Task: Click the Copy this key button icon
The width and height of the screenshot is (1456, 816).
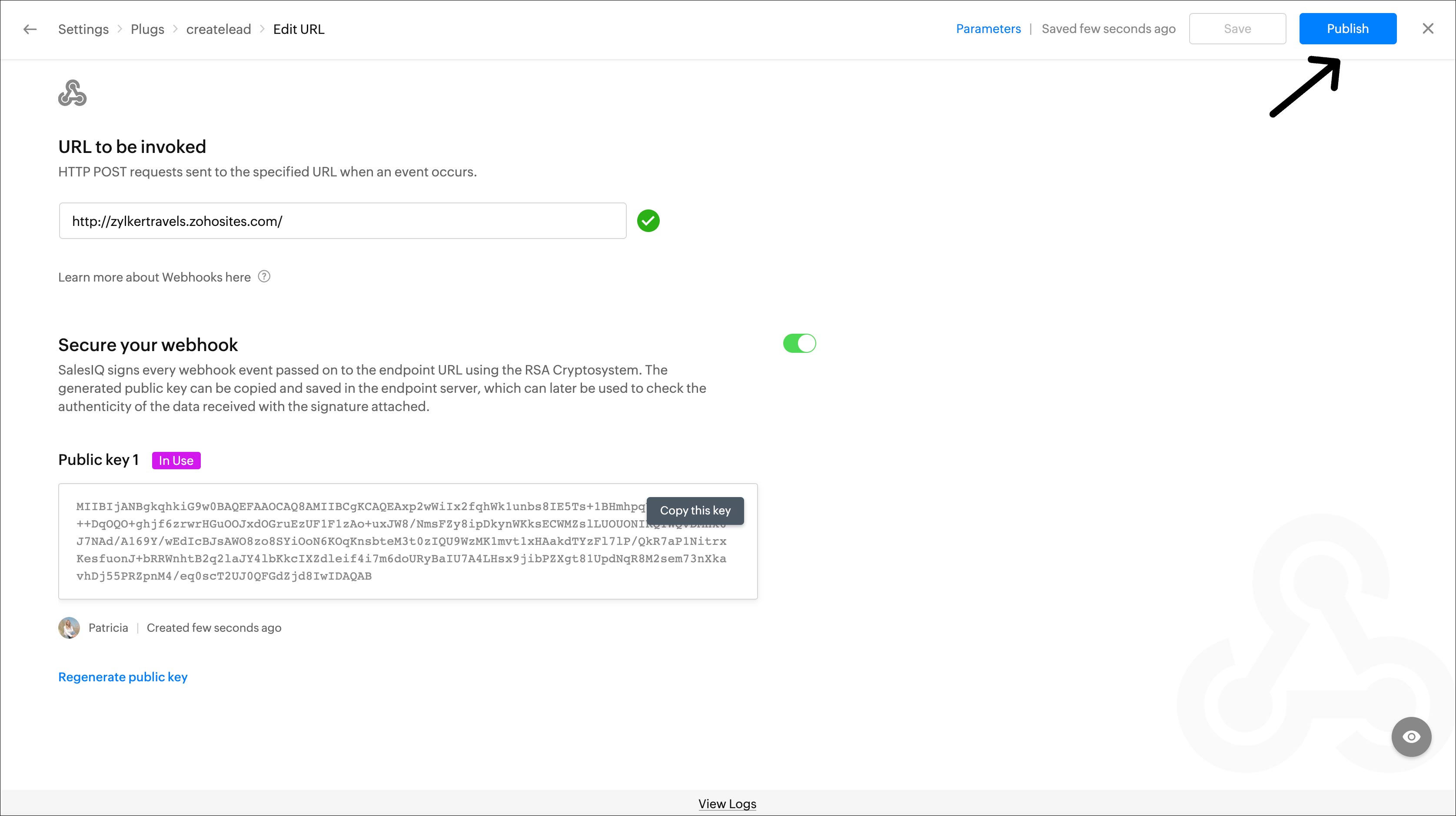Action: [694, 510]
